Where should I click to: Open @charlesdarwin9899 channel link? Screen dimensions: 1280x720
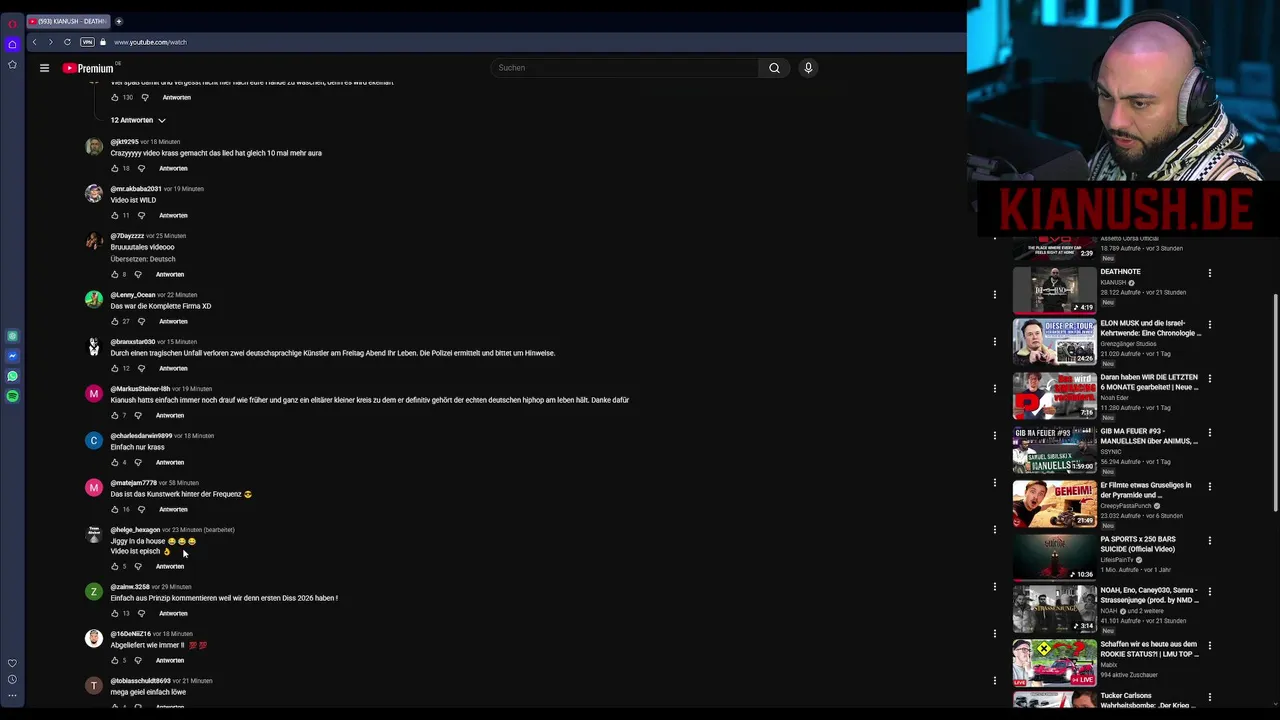pos(141,436)
